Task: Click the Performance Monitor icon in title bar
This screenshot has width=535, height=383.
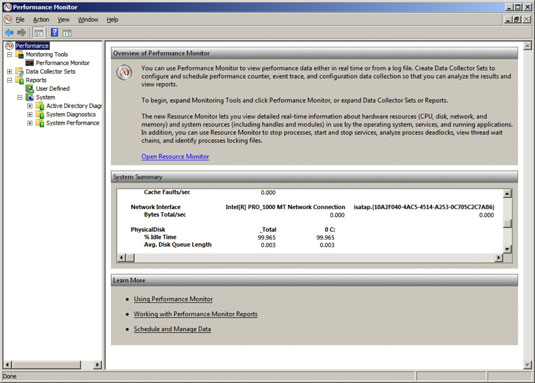Action: coord(8,7)
